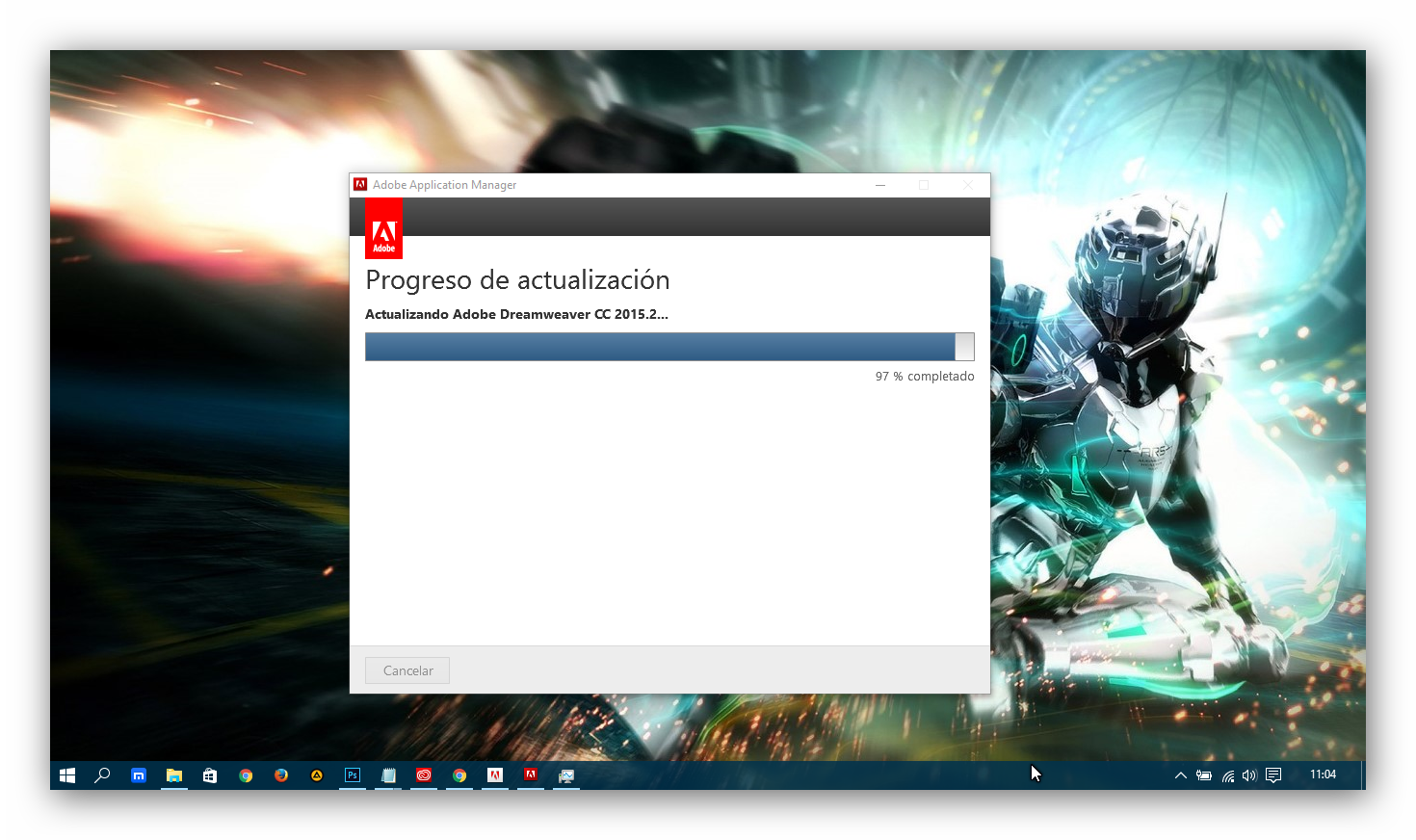The height and width of the screenshot is (840, 1416).
Task: Click the Cancelar button
Action: click(x=407, y=670)
